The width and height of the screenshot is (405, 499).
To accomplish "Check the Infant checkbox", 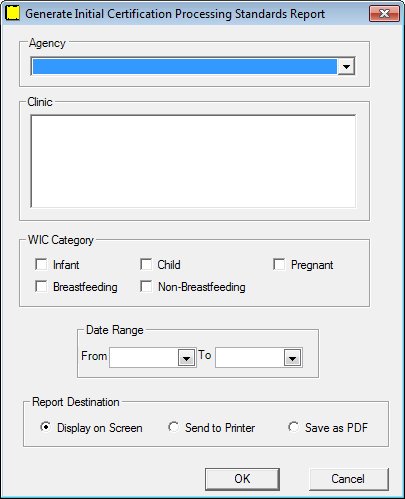I will [41, 264].
